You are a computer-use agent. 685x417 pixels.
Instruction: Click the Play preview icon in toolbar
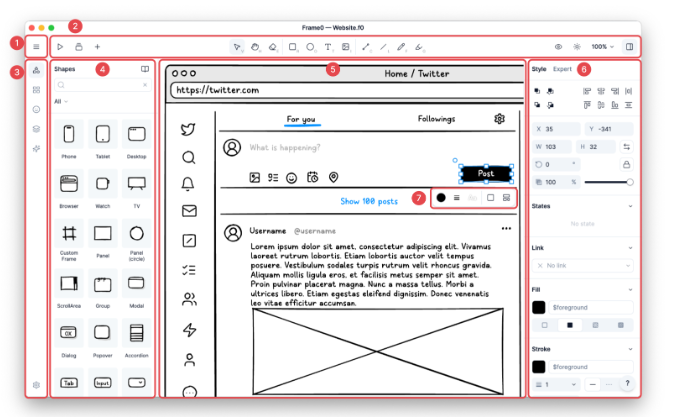point(60,47)
